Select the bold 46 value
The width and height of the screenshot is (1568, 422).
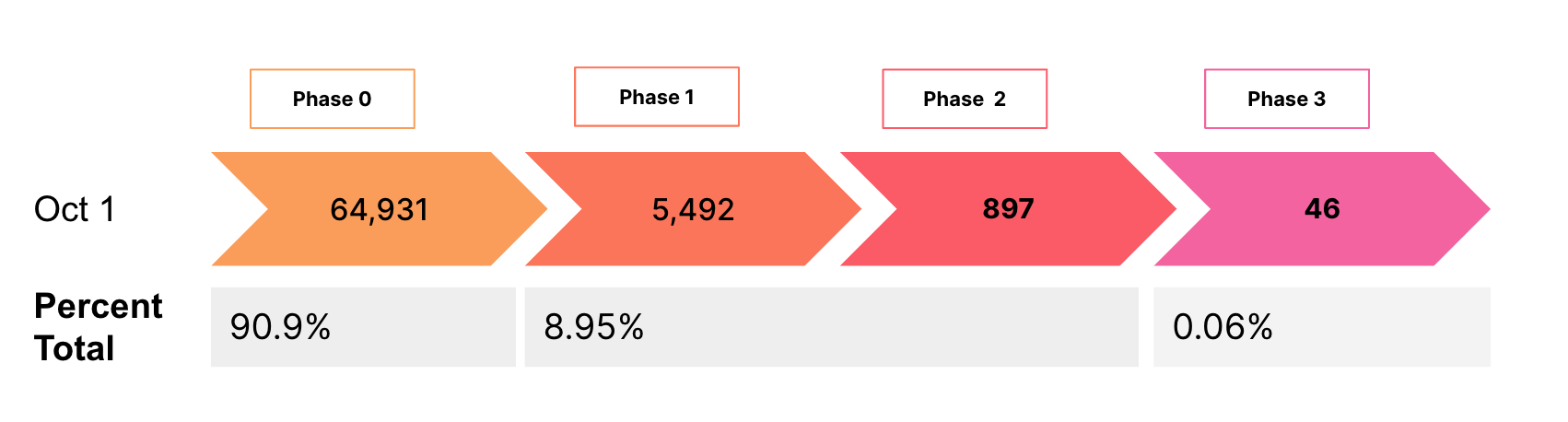pos(1322,209)
